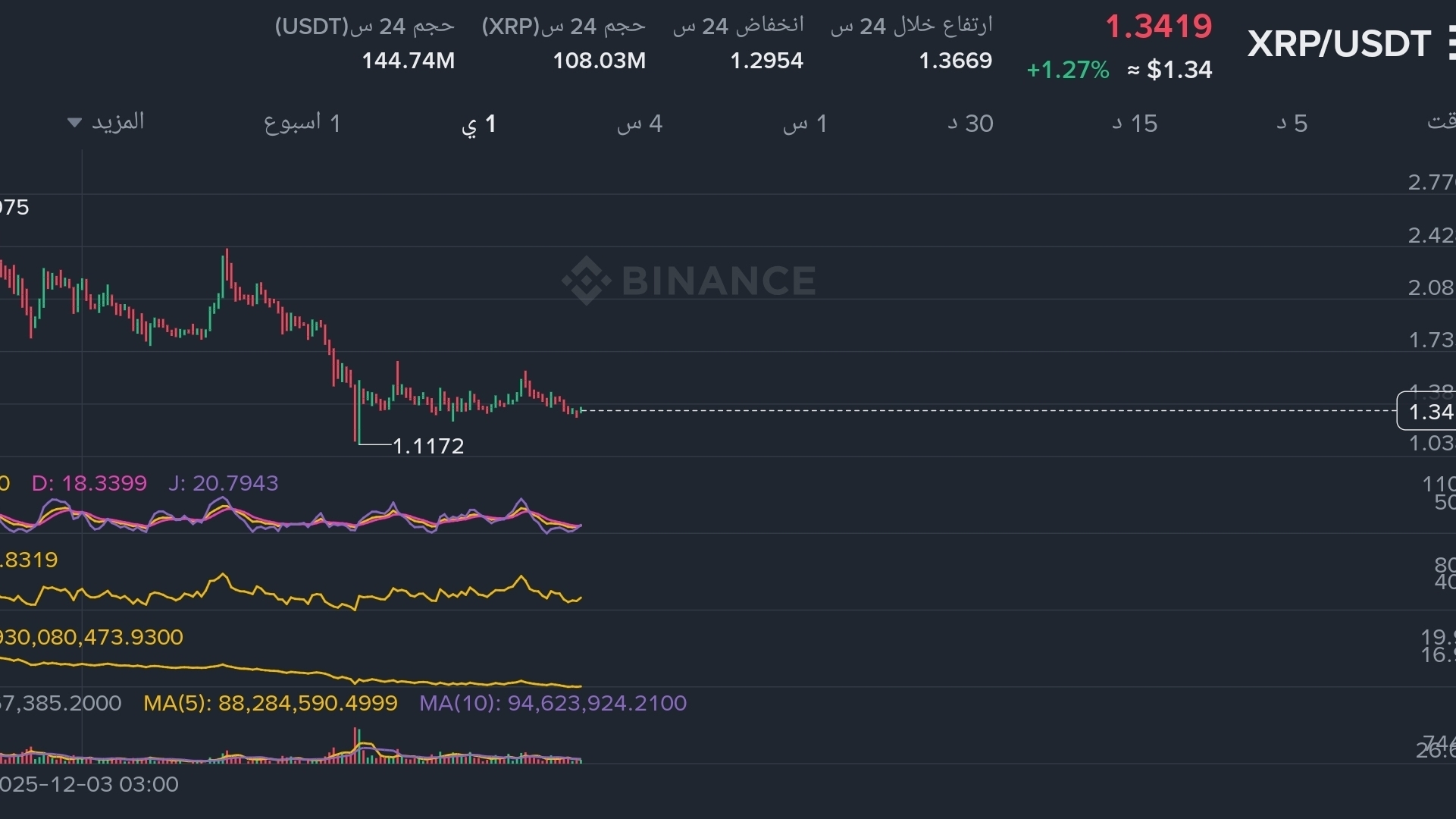Tap the MA(5) volume indicator label

point(270,703)
